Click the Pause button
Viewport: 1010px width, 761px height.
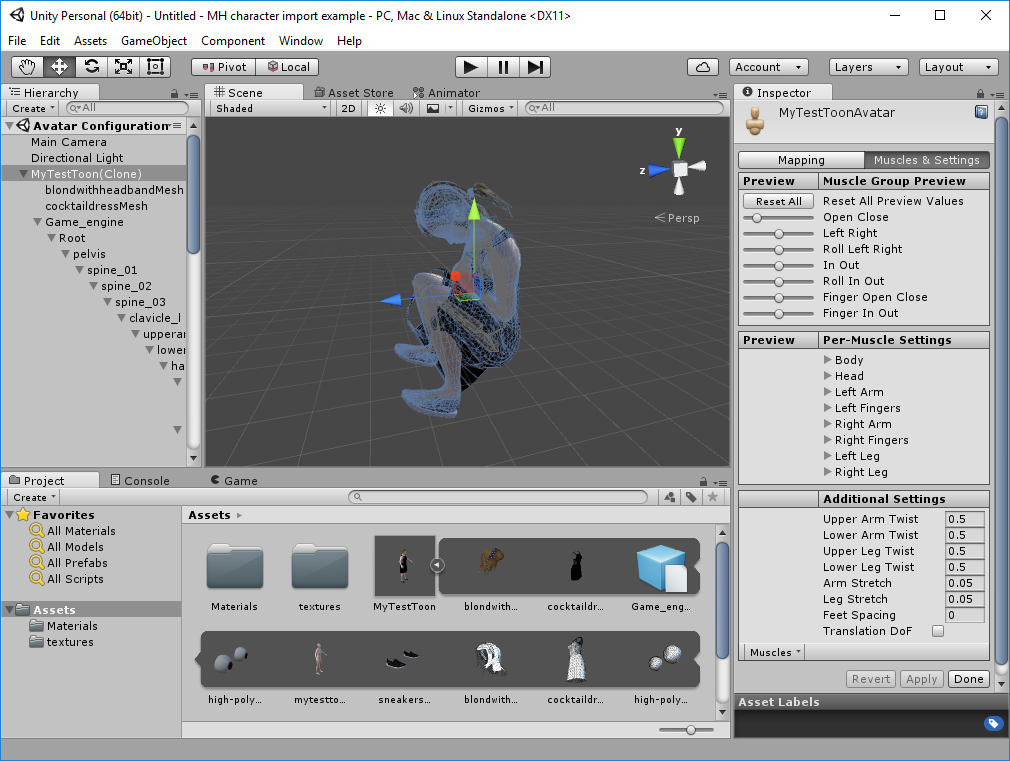(x=503, y=67)
